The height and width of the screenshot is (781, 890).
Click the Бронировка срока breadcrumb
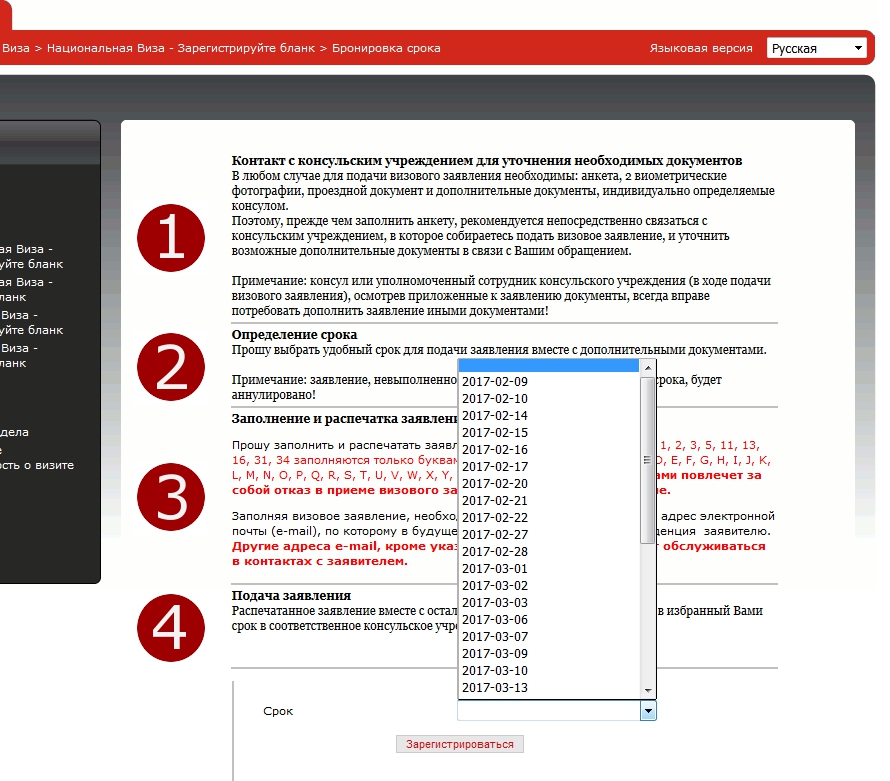coord(386,48)
